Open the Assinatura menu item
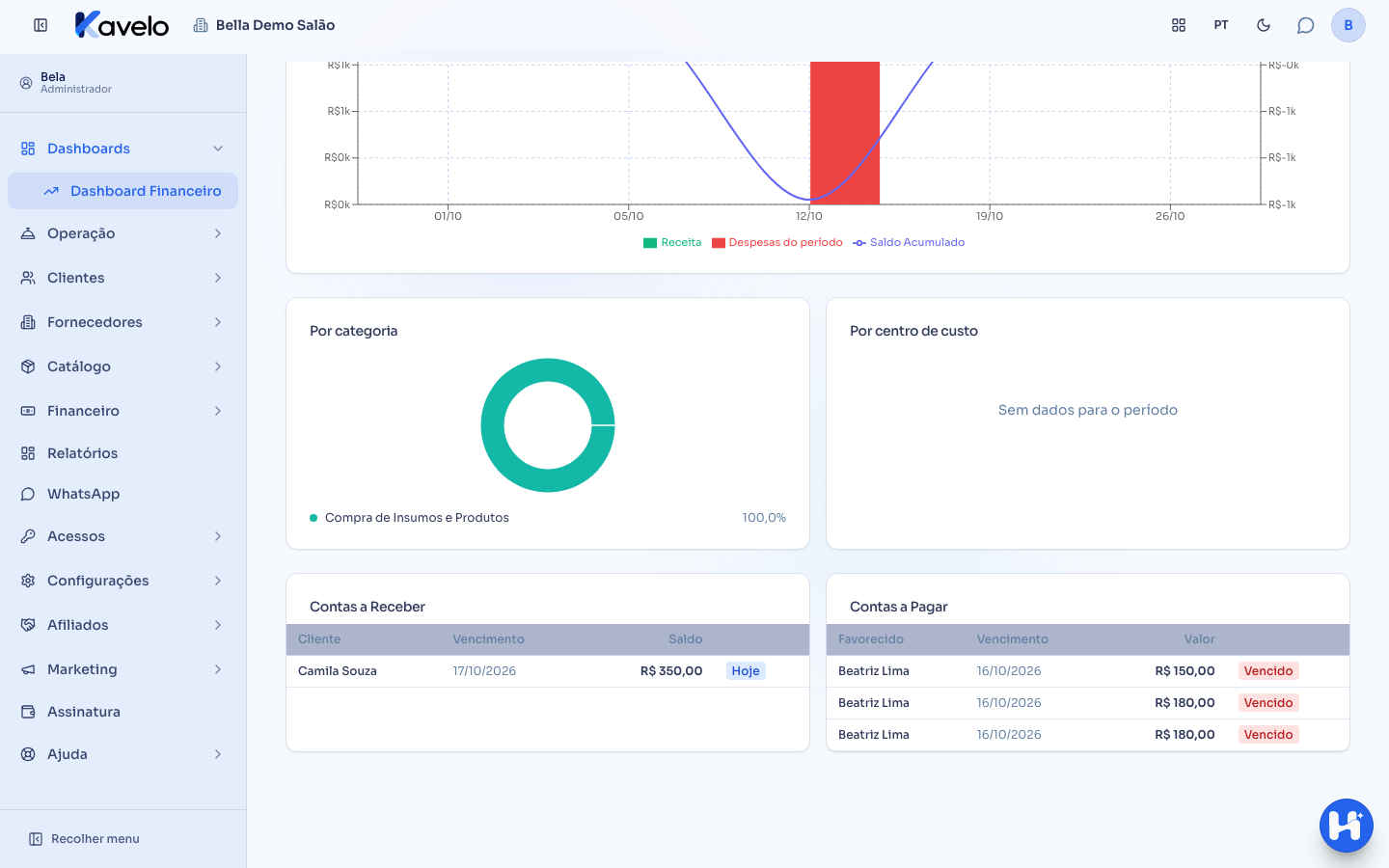This screenshot has height=868, width=1389. (x=123, y=712)
